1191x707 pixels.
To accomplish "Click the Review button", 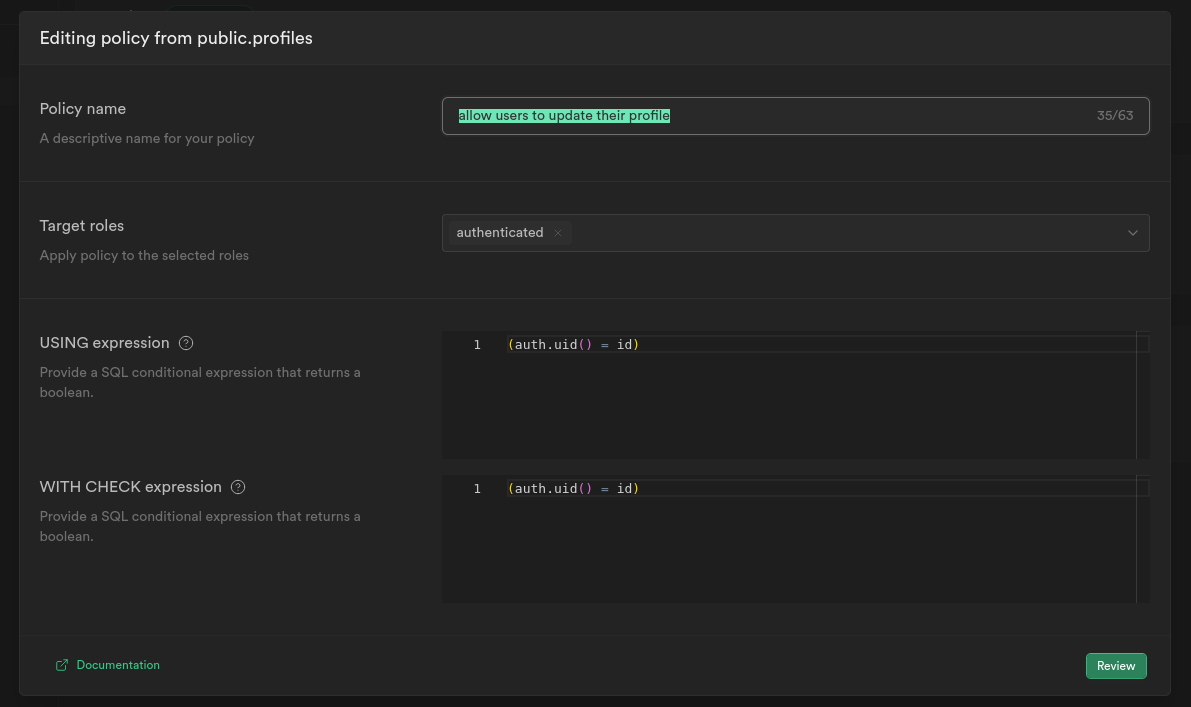I will coord(1116,665).
